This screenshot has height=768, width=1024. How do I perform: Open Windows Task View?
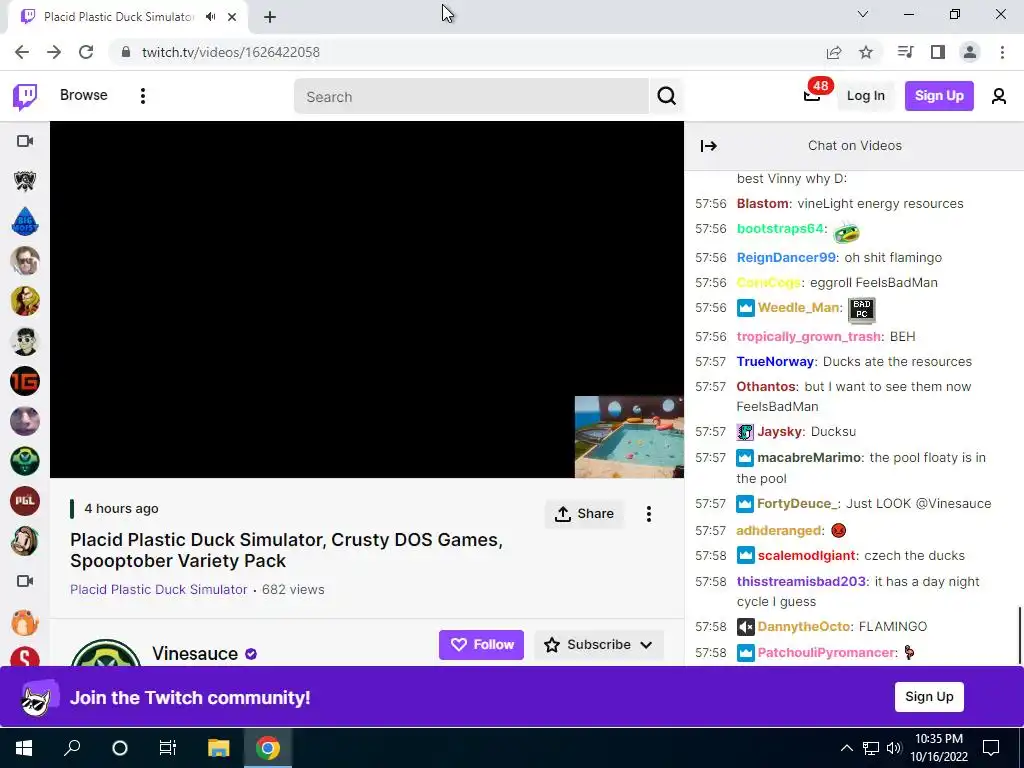tap(168, 748)
